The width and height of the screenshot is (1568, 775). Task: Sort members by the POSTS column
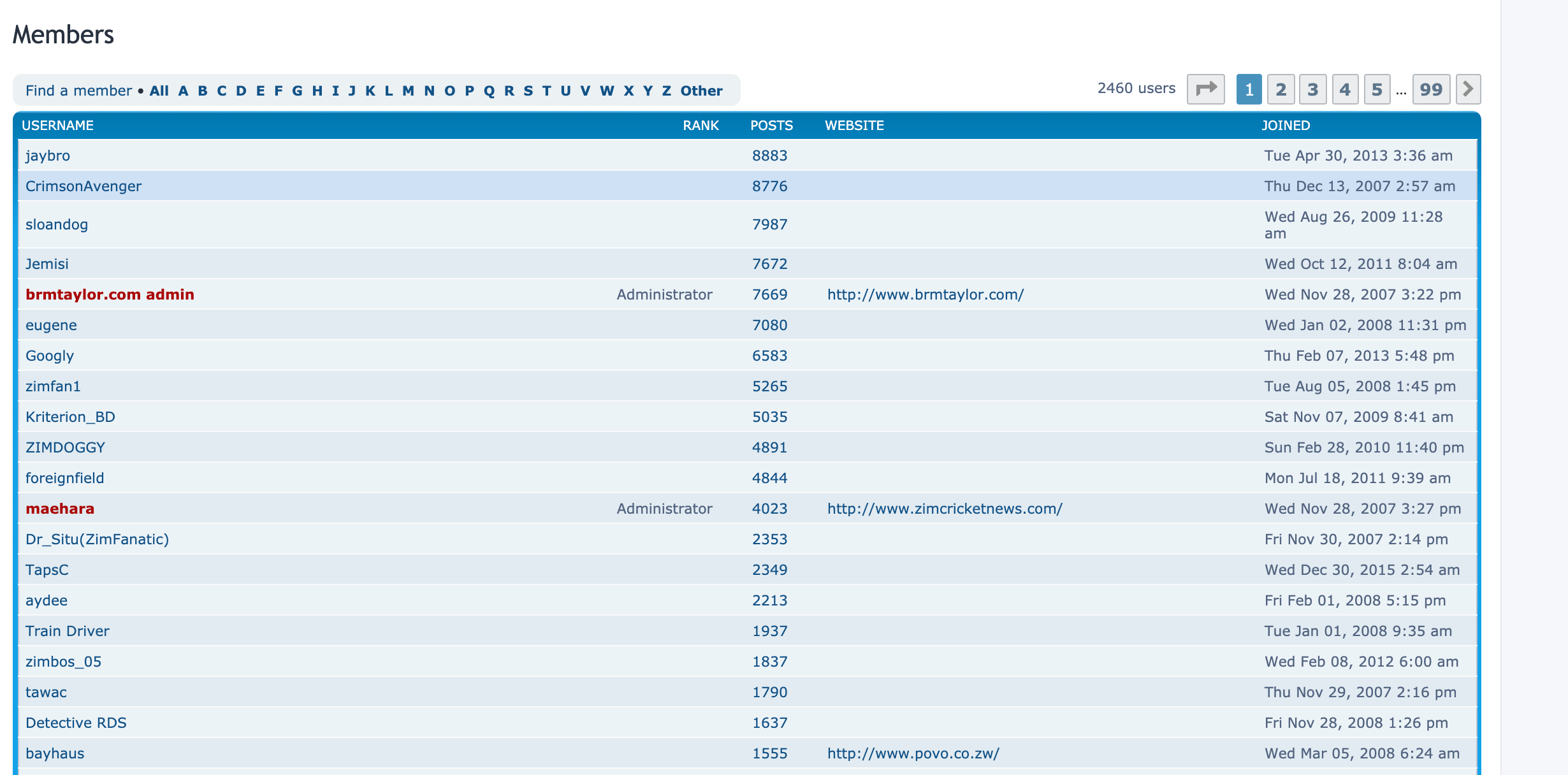[771, 125]
